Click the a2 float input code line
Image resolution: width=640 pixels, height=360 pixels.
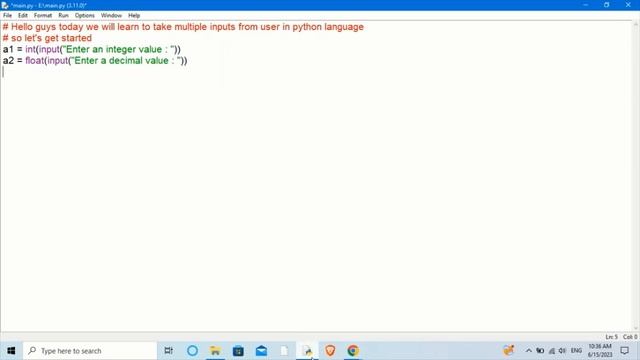tap(95, 61)
